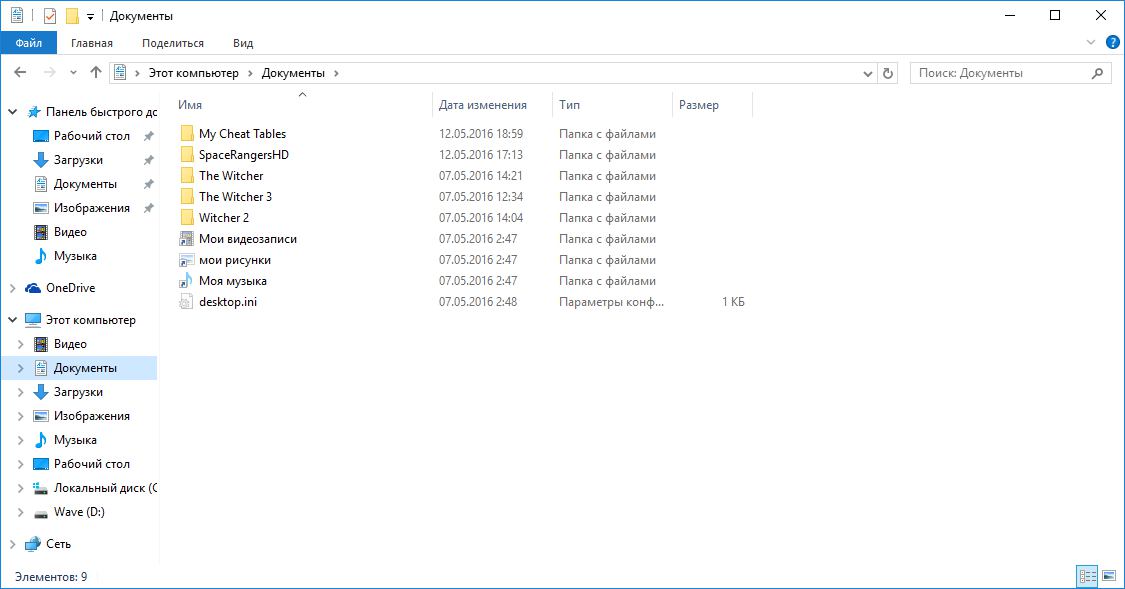Select Рабочий стол in quick access
Viewport: 1125px width, 589px height.
tap(92, 136)
